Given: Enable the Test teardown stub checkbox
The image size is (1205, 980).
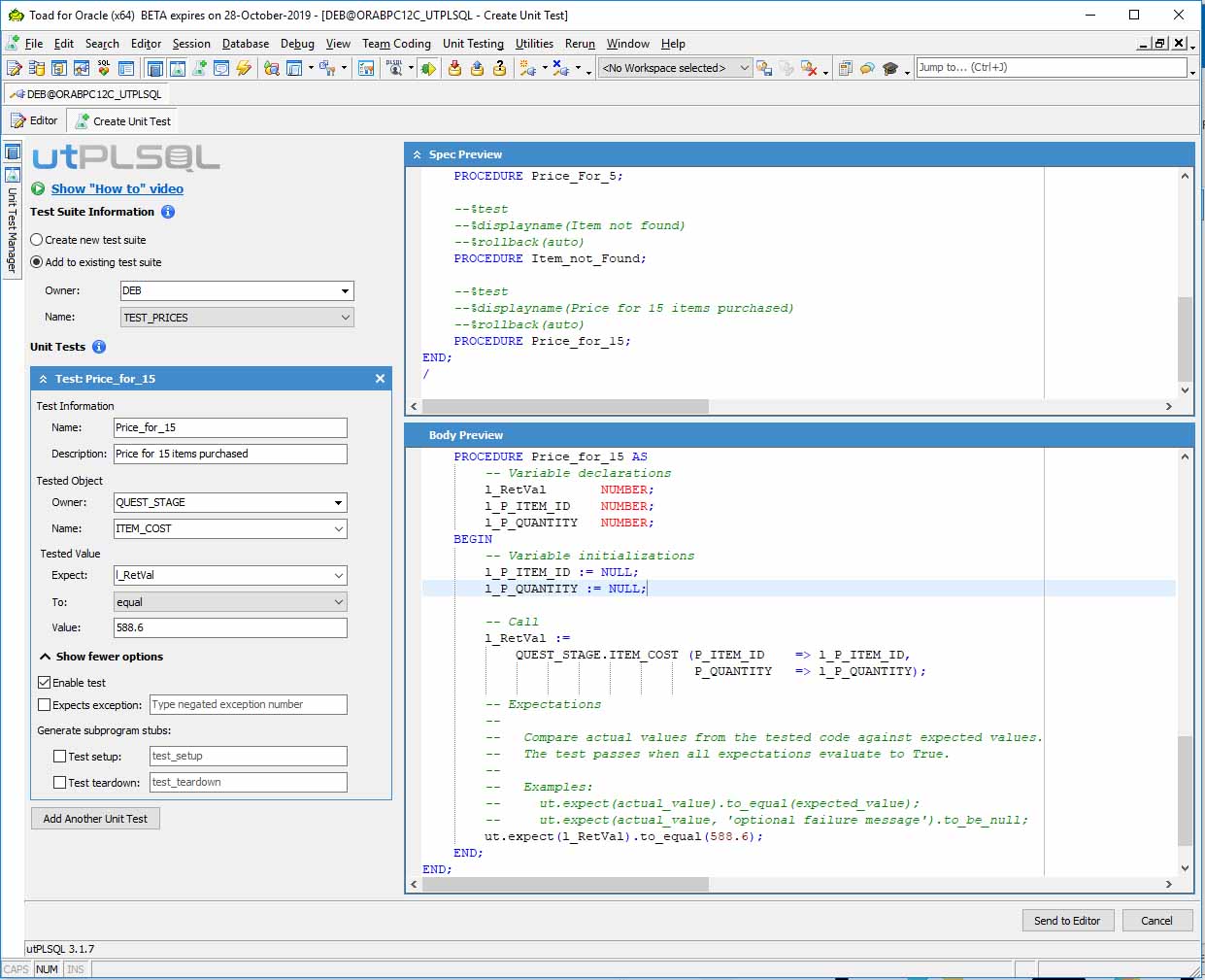Looking at the screenshot, I should (60, 783).
